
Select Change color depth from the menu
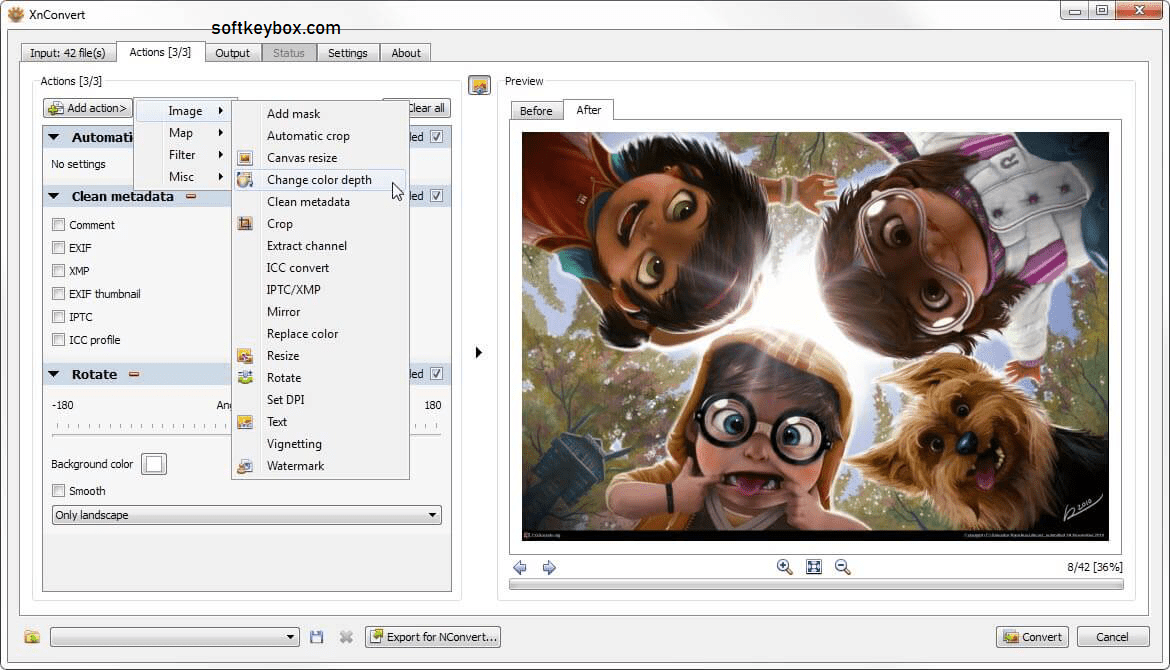[318, 179]
